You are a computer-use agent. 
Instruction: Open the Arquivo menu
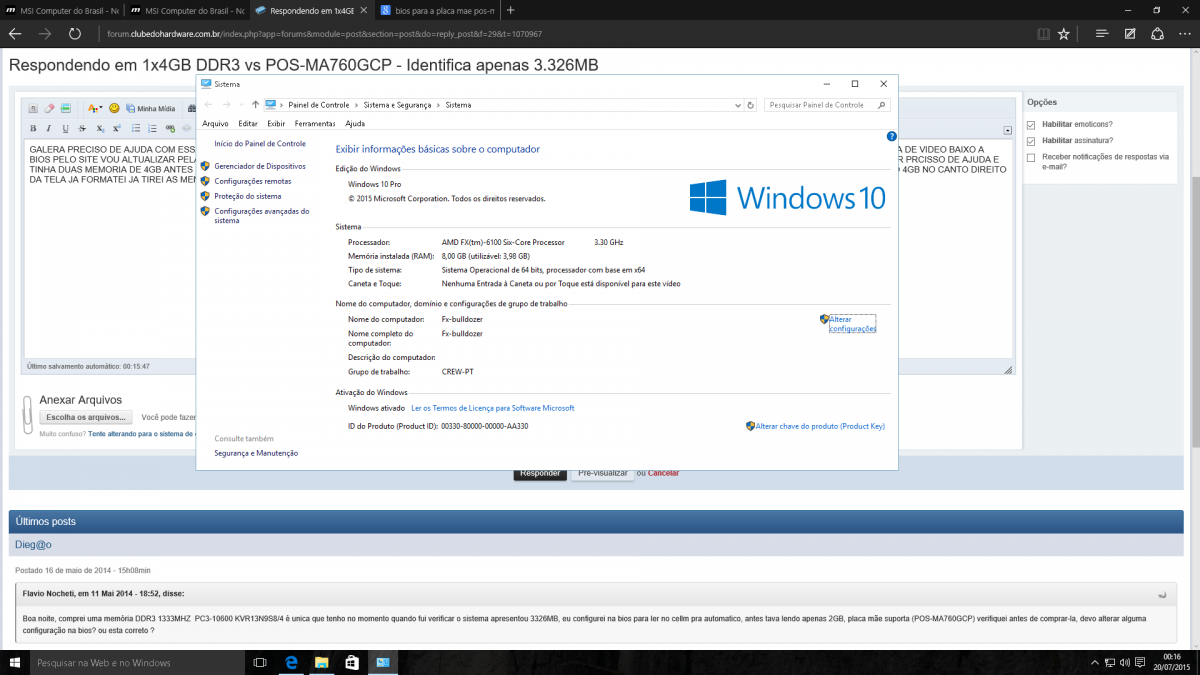[215, 123]
